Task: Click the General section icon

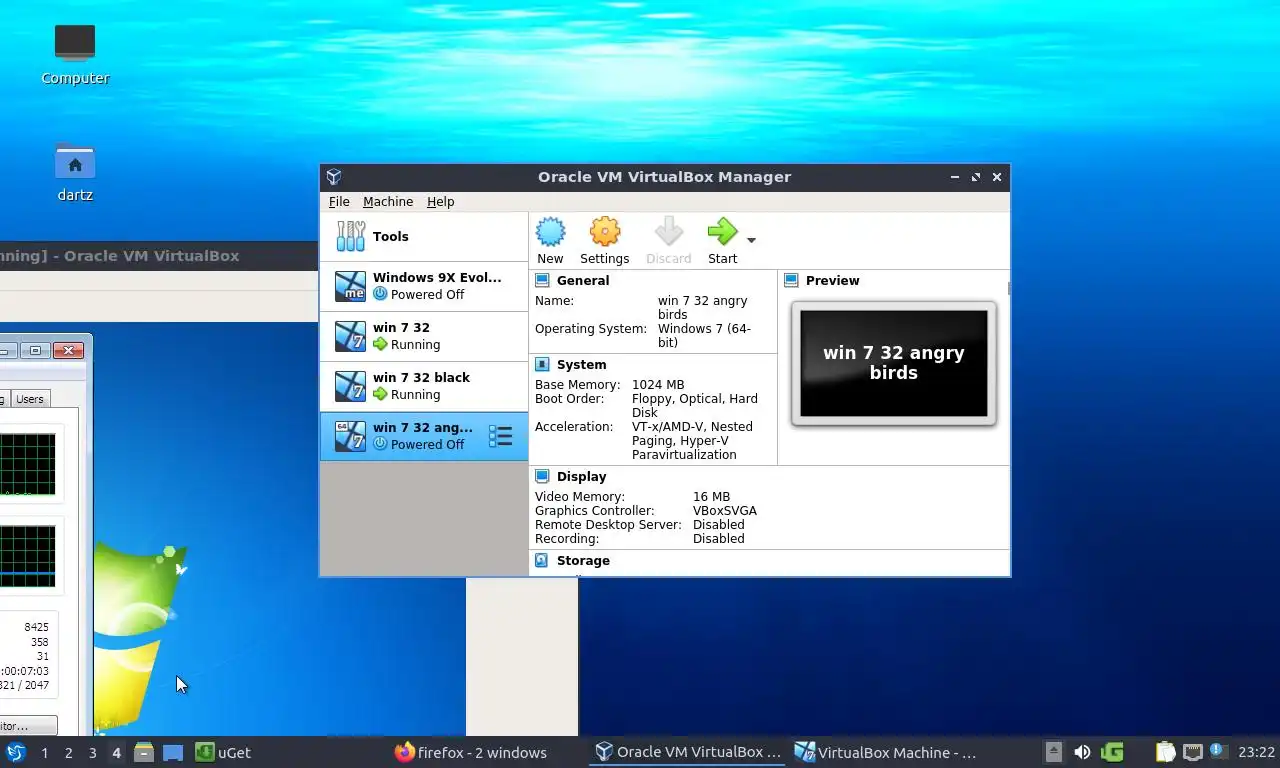Action: 542,281
